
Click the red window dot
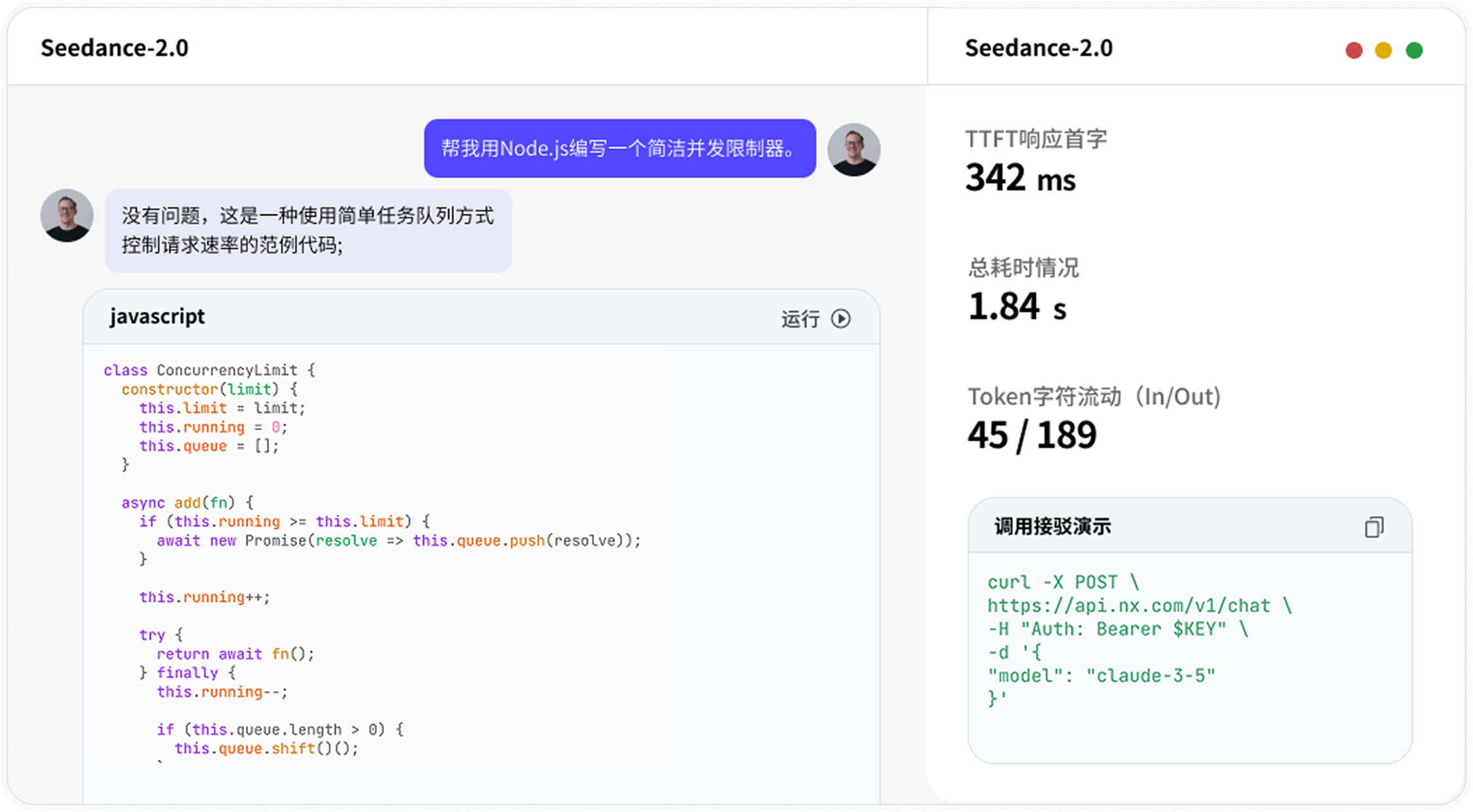(1354, 50)
